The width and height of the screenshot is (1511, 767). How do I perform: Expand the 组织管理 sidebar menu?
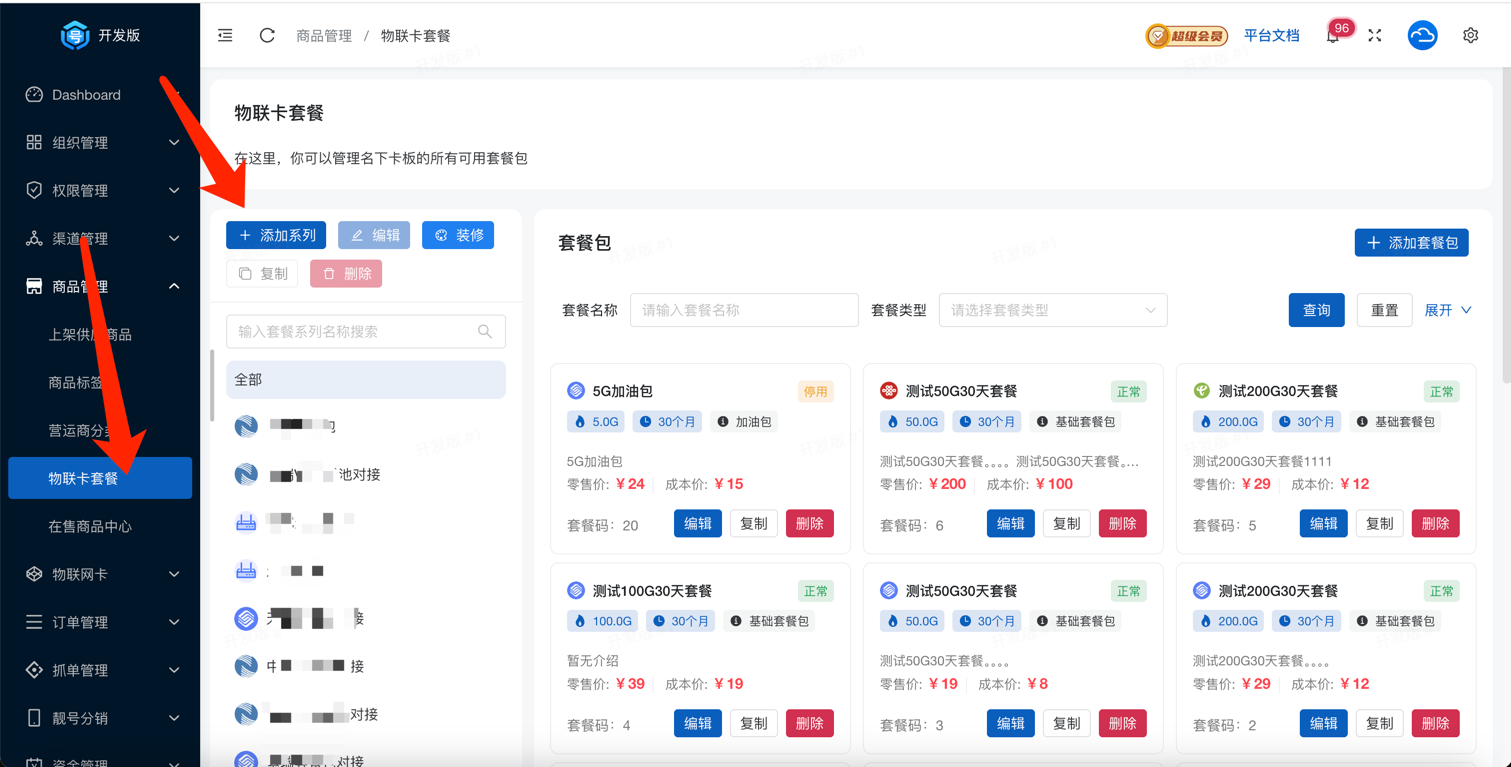[x=100, y=143]
